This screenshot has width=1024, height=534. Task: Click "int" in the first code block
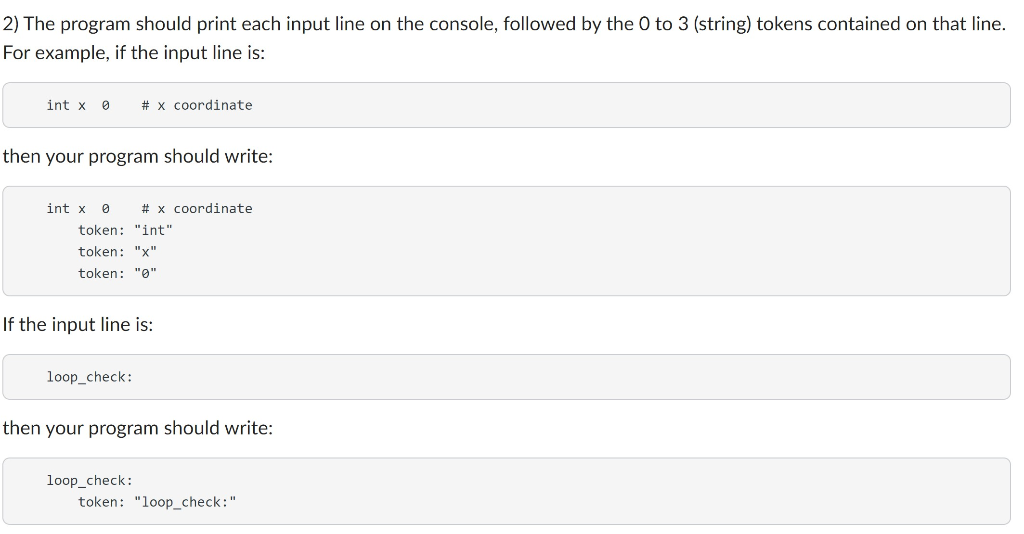58,105
